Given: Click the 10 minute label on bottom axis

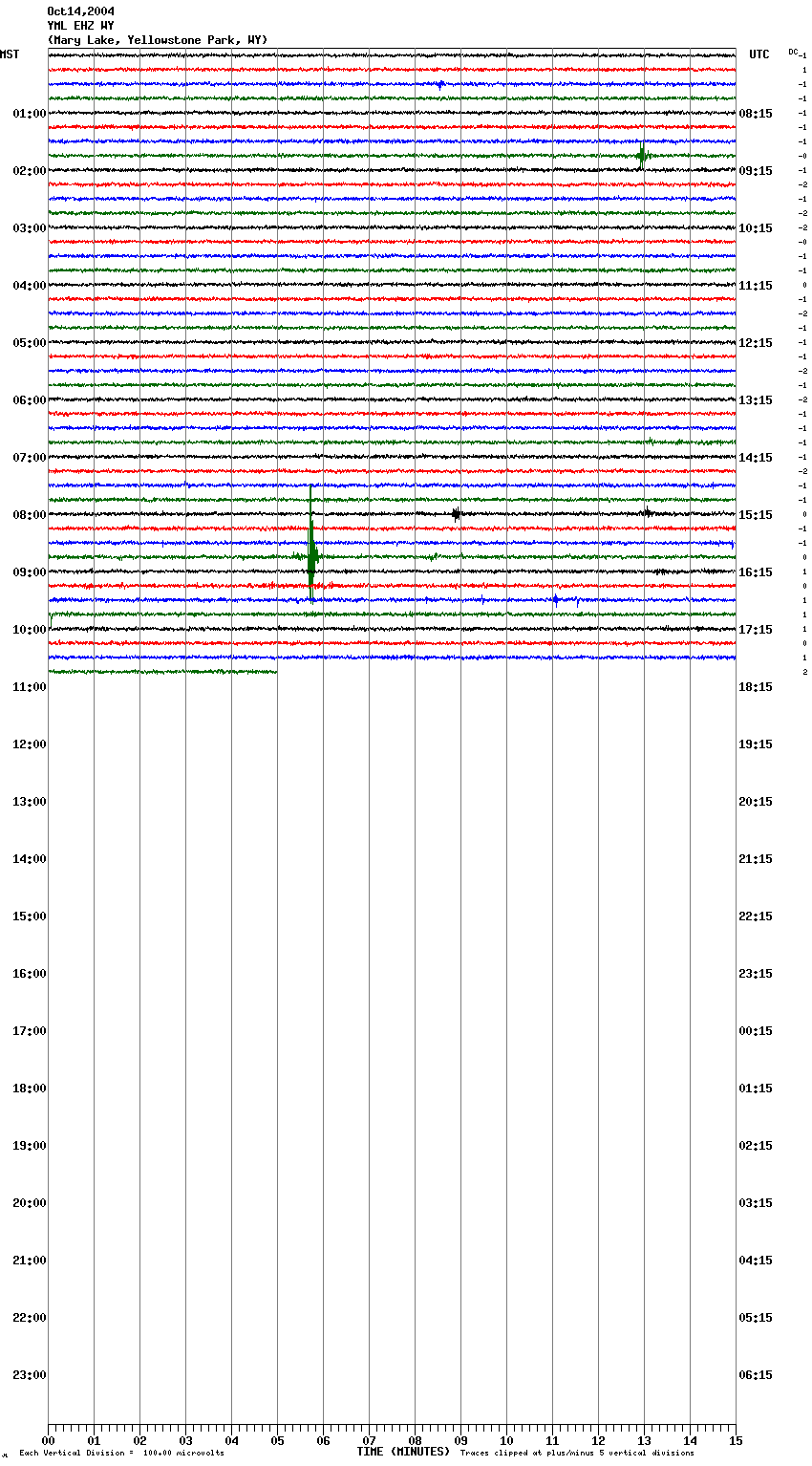Looking at the screenshot, I should click(506, 1440).
